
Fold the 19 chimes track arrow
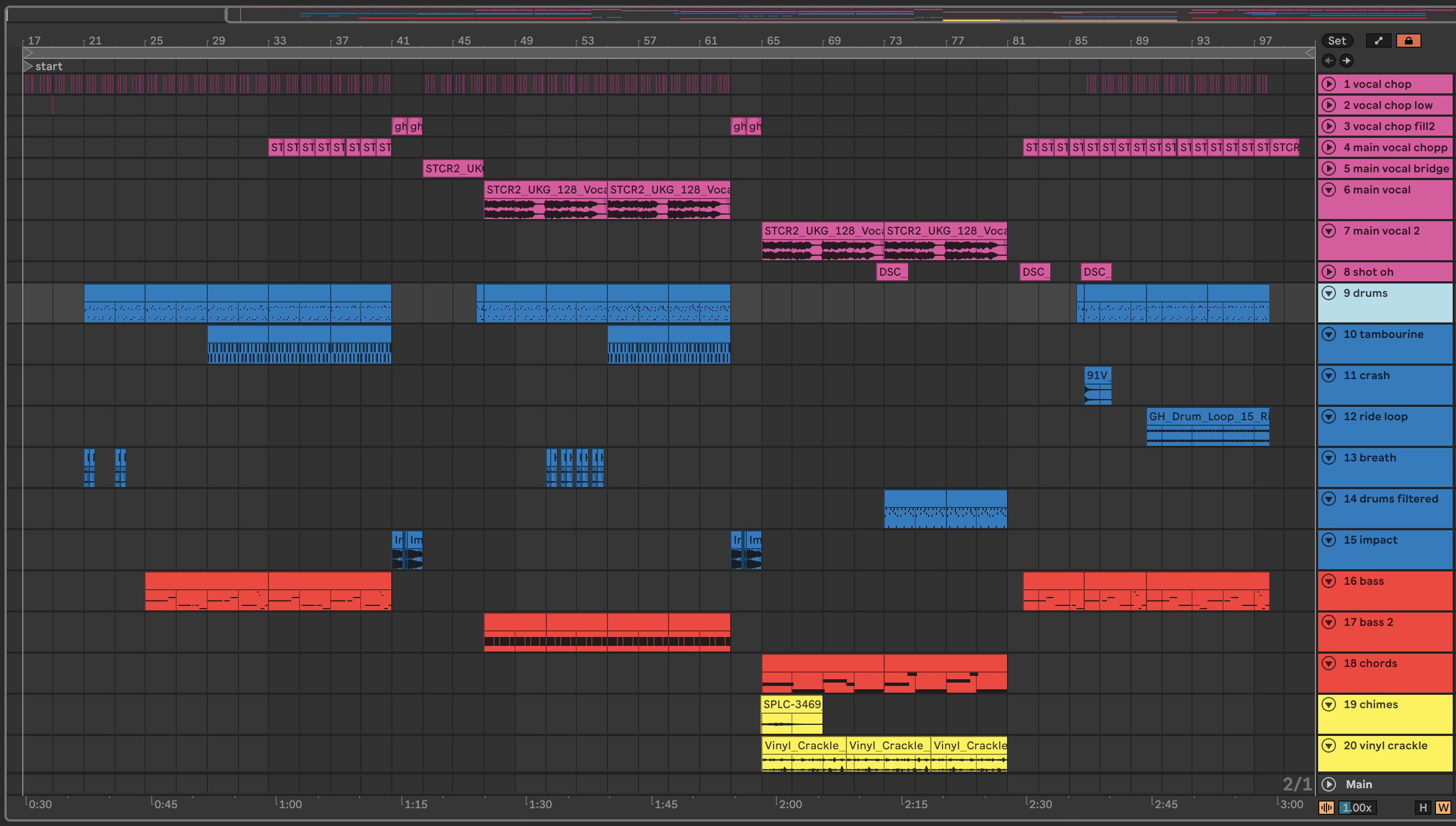pos(1329,705)
